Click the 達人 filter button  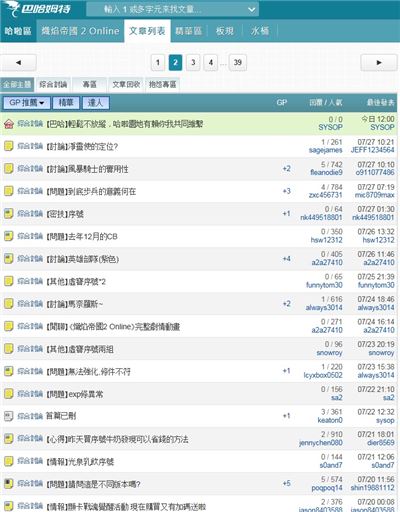pos(96,103)
